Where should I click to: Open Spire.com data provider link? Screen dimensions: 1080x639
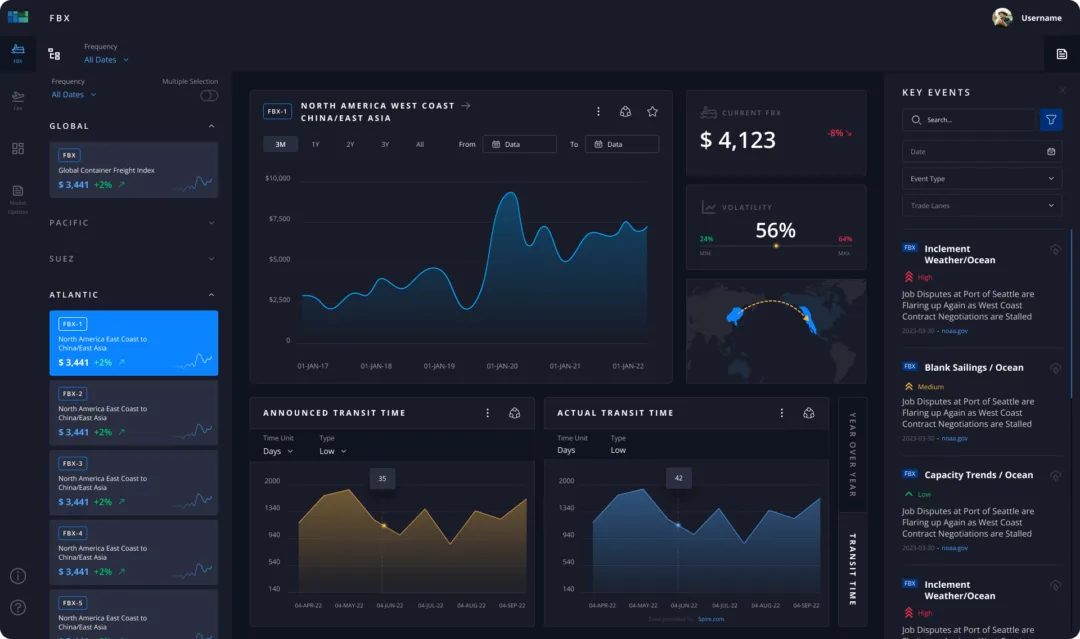[x=711, y=619]
